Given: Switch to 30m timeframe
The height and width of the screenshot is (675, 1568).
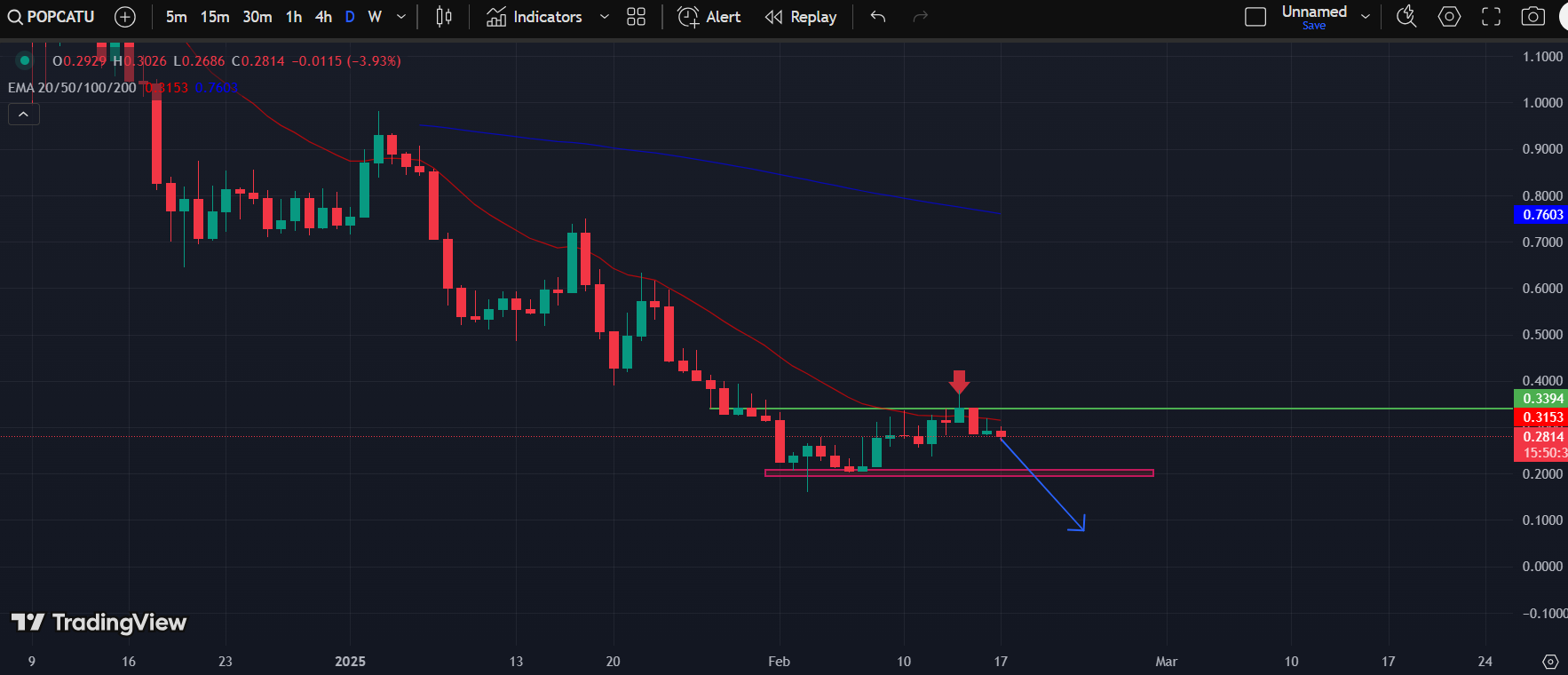Looking at the screenshot, I should click(257, 17).
